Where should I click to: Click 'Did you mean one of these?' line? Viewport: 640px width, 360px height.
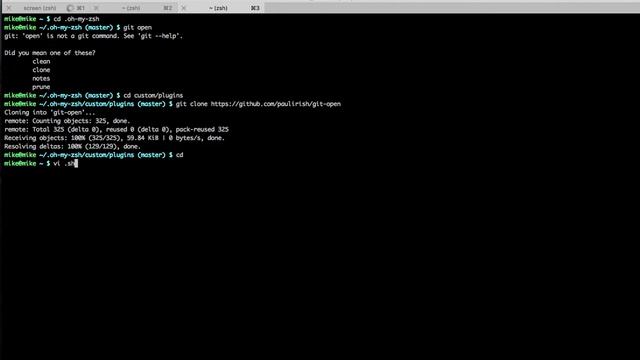tap(50, 53)
